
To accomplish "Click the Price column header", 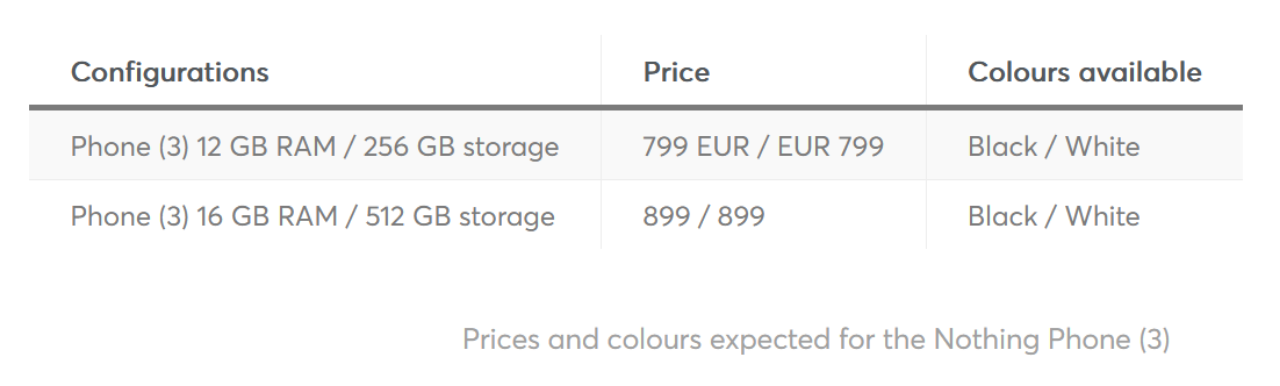I will coord(676,72).
